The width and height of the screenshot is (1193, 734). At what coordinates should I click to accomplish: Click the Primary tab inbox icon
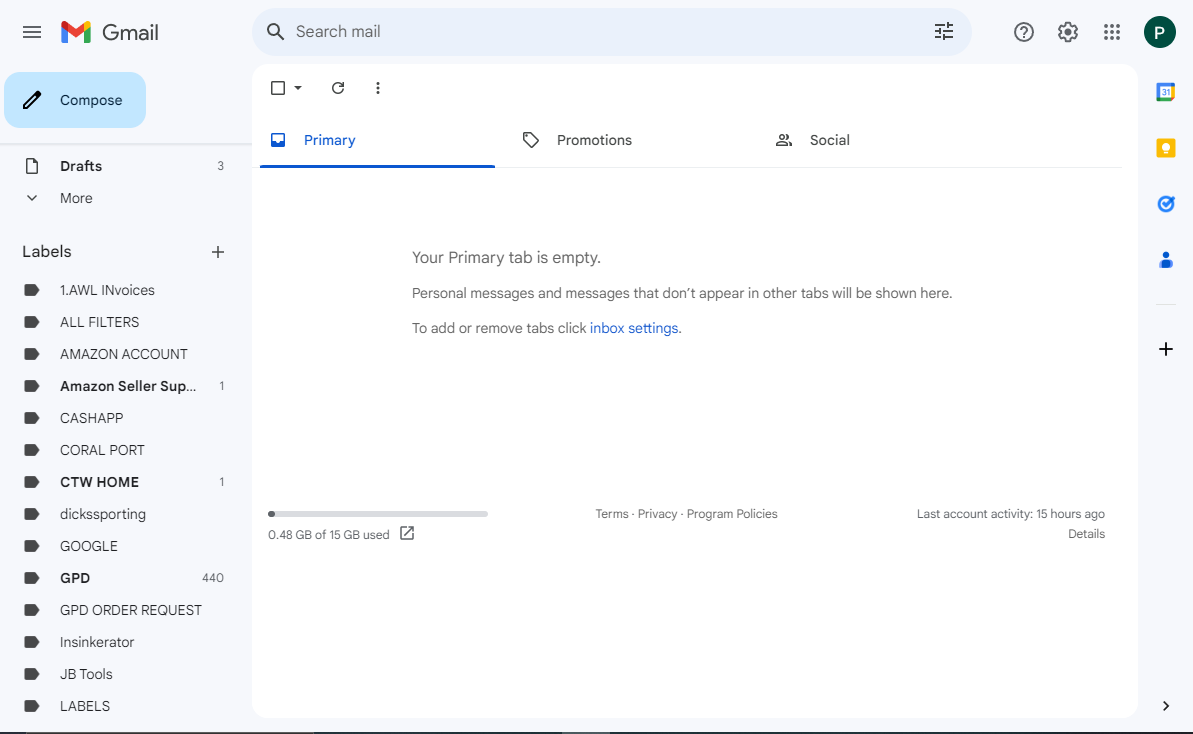[278, 140]
